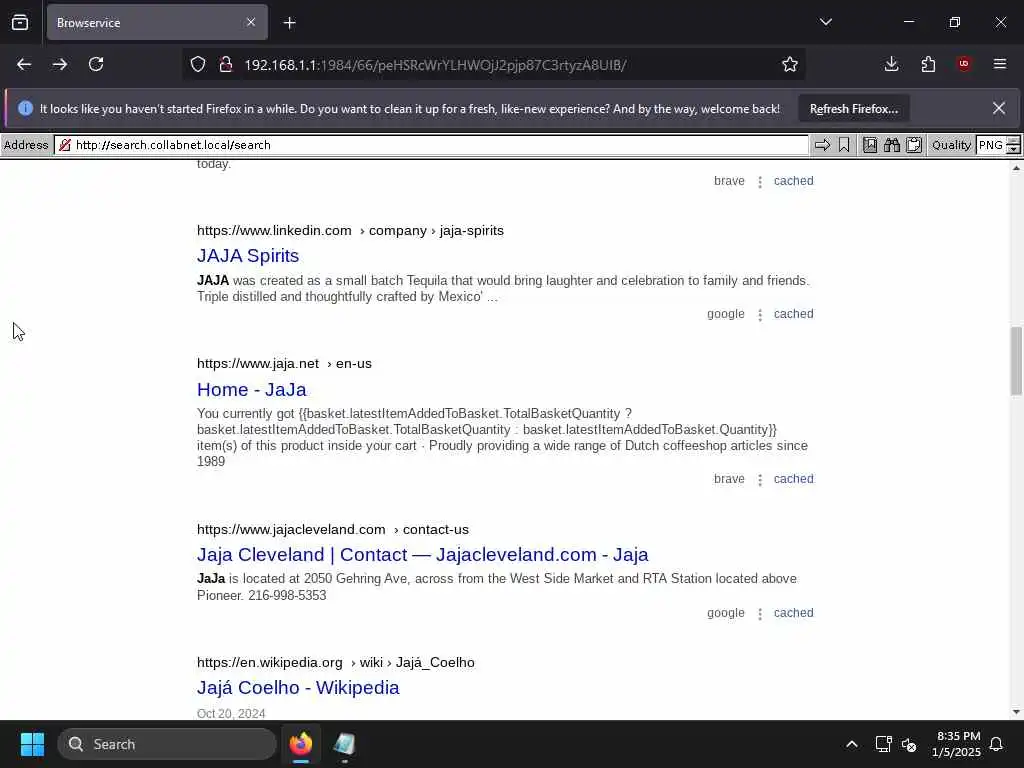Open the list all tabs chevron
Viewport: 1024px width, 768px height.
pyautogui.click(x=826, y=22)
